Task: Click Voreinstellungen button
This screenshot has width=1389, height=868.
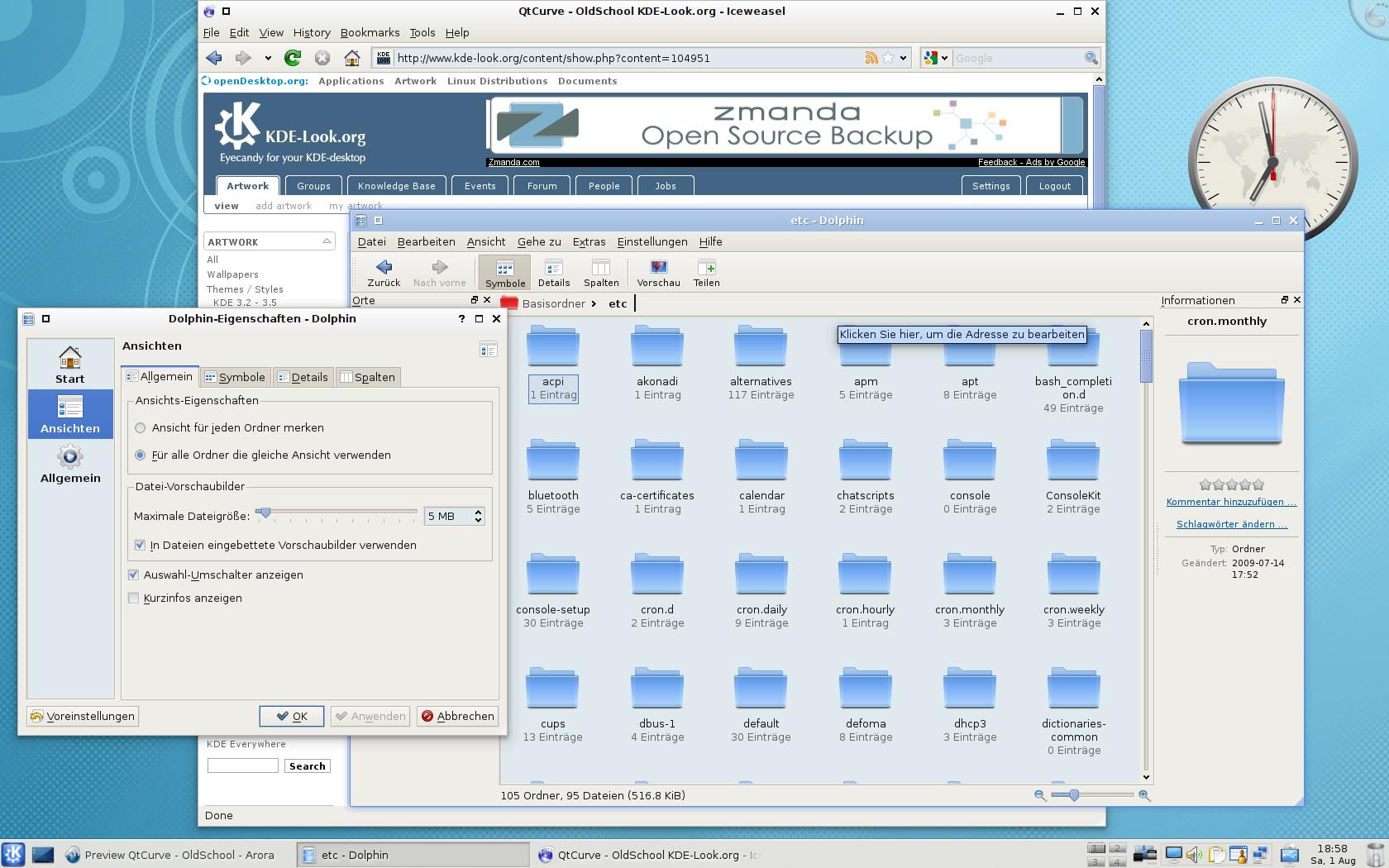Action: (82, 716)
